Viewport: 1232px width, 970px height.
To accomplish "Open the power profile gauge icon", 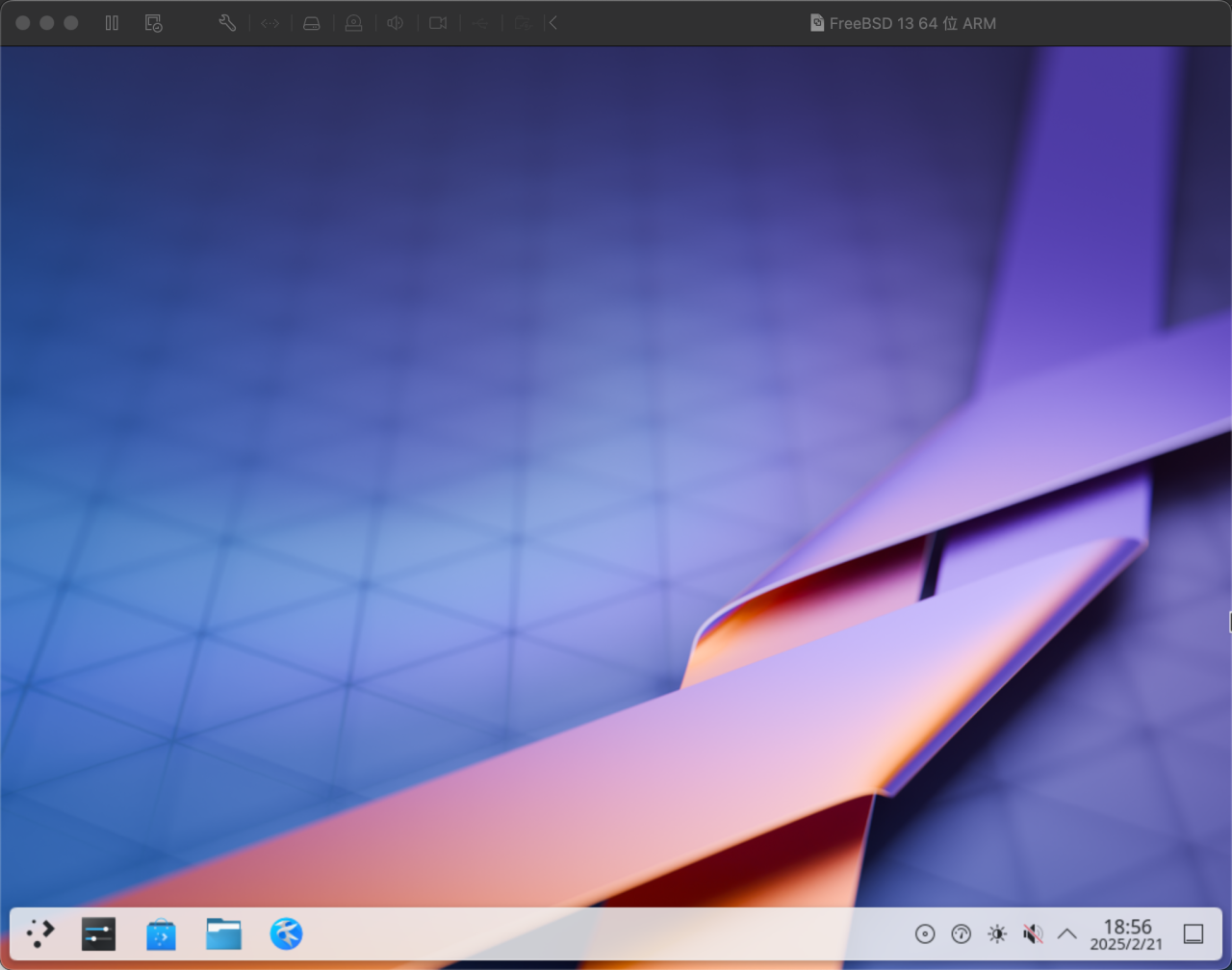I will 961,933.
